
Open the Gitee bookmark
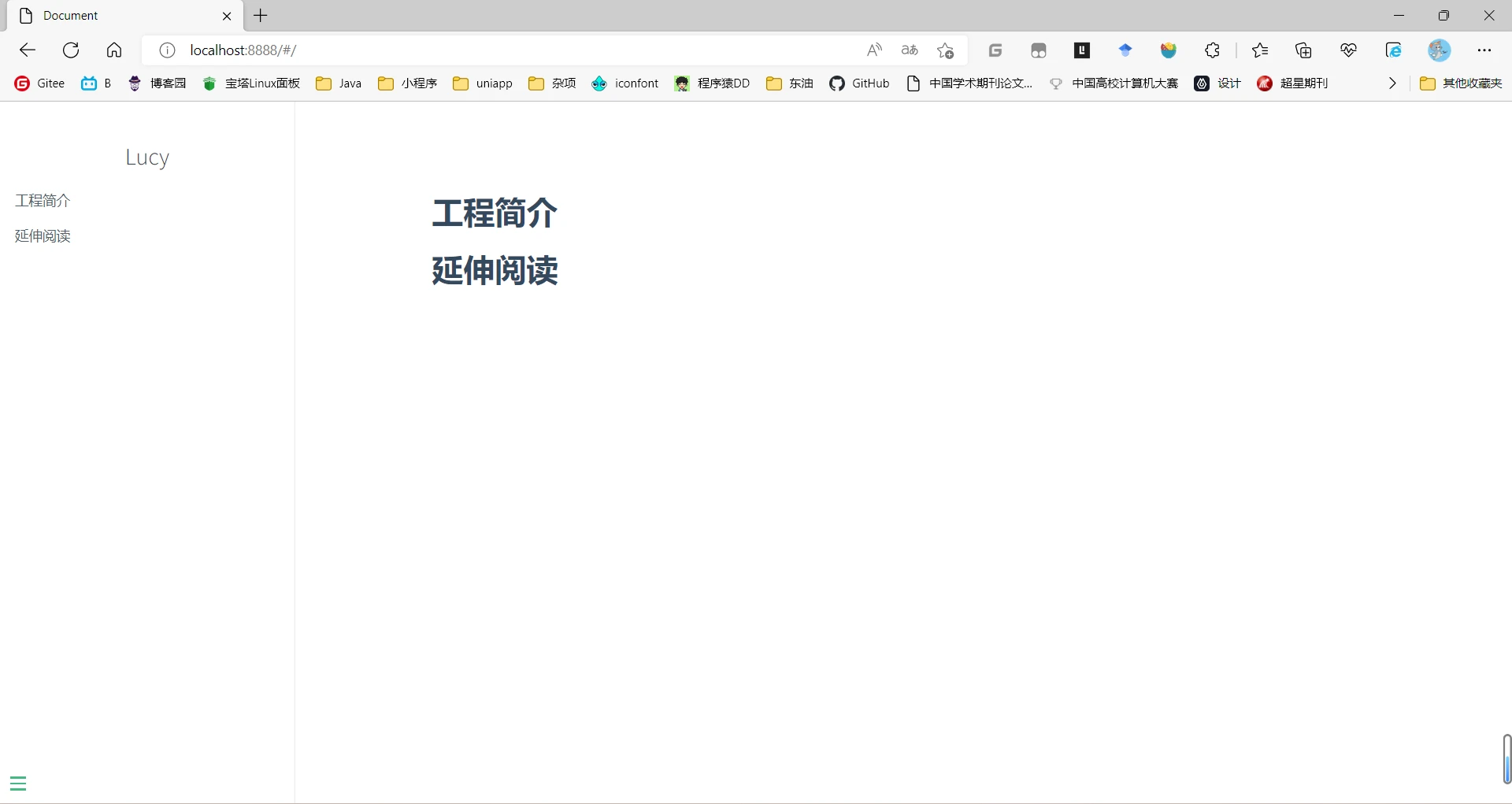pos(39,83)
